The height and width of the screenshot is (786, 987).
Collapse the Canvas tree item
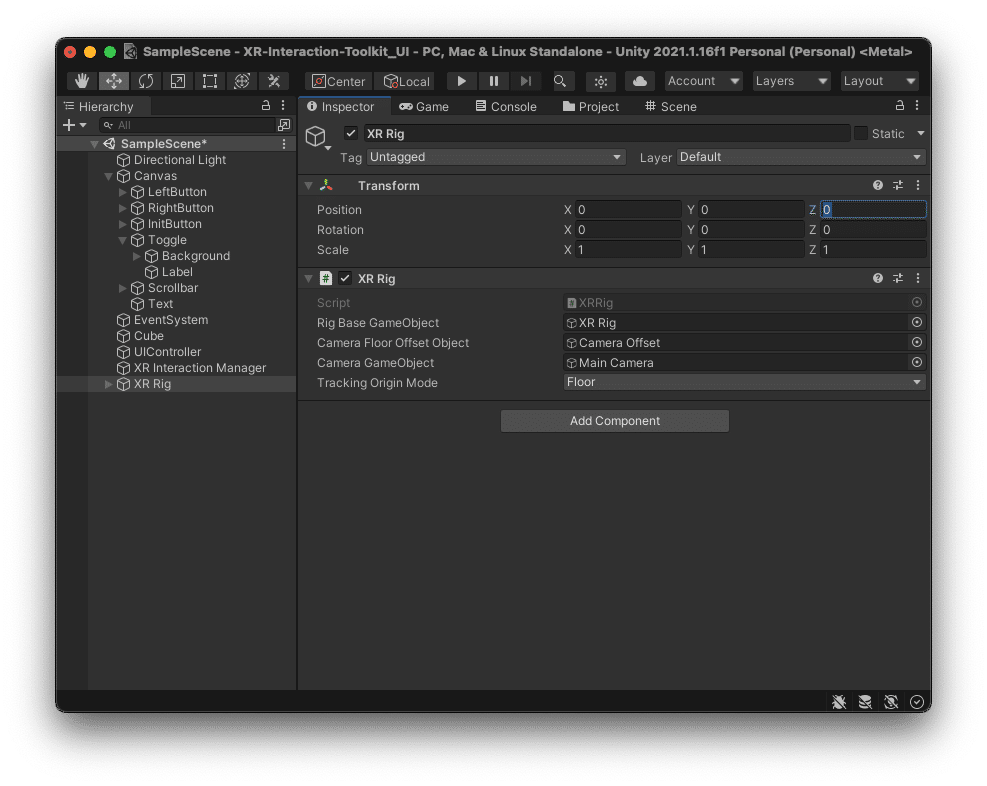click(x=108, y=176)
